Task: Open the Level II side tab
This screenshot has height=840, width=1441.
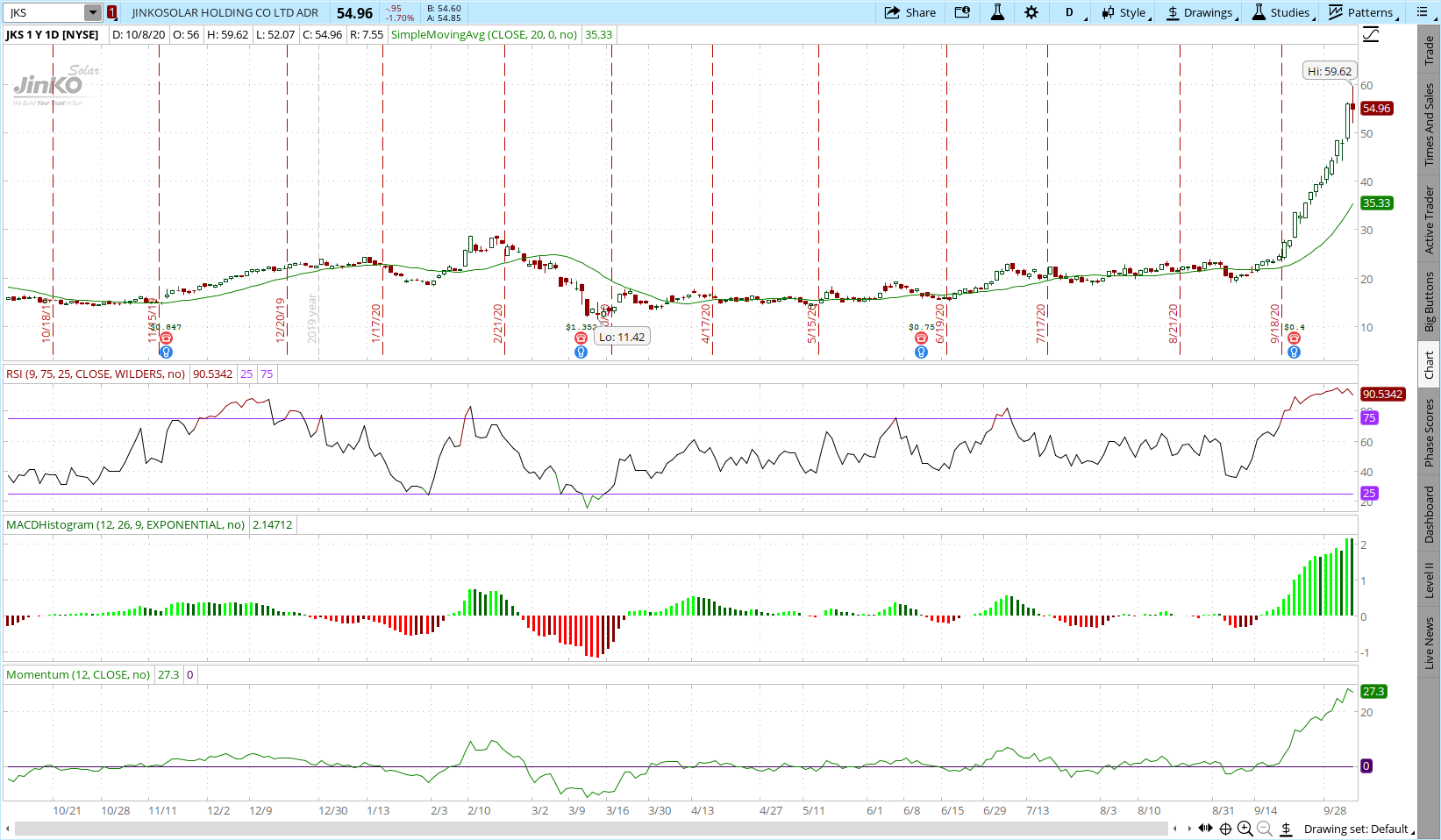Action: (x=1430, y=580)
